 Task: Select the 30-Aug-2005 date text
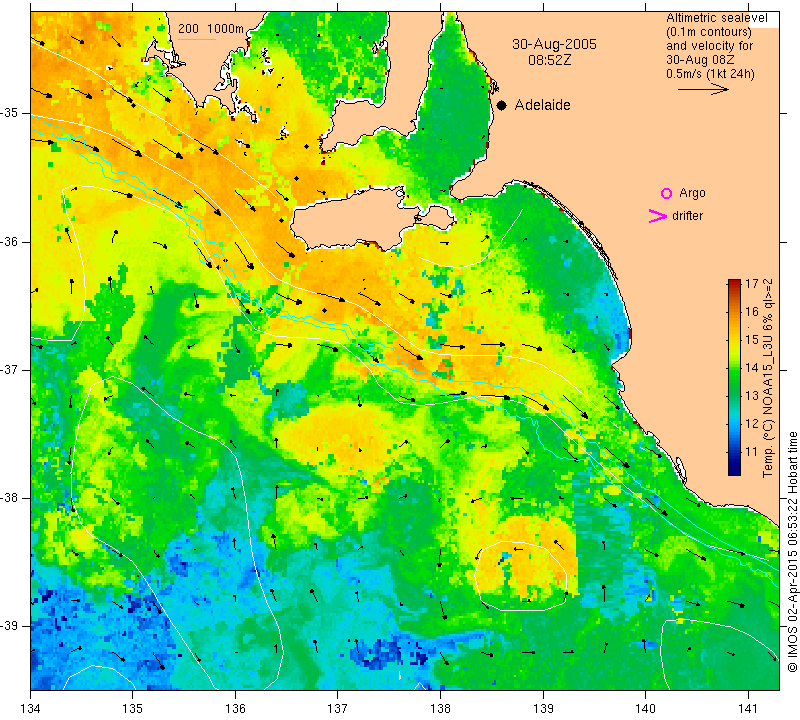[554, 44]
